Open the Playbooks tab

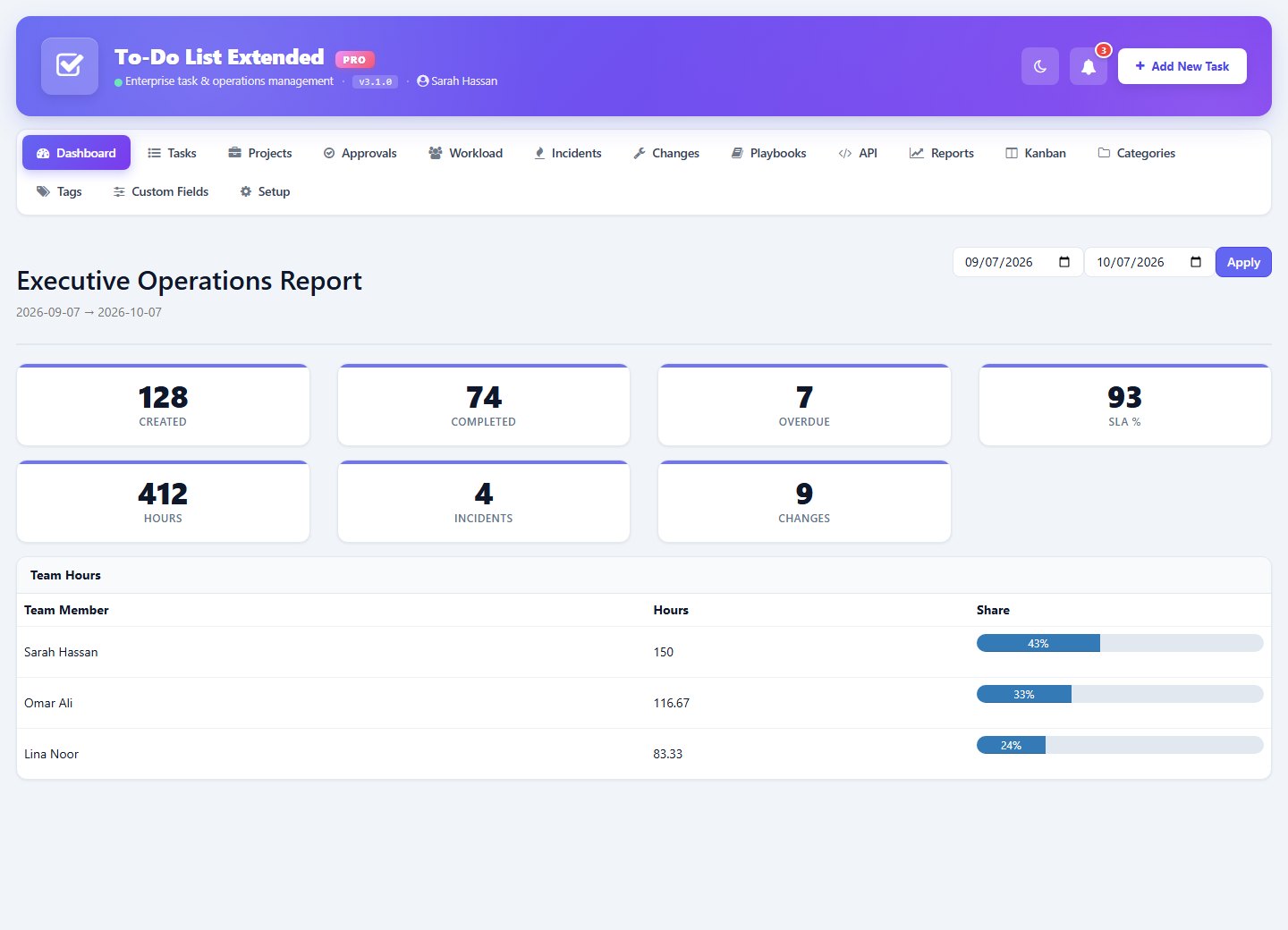(x=769, y=153)
